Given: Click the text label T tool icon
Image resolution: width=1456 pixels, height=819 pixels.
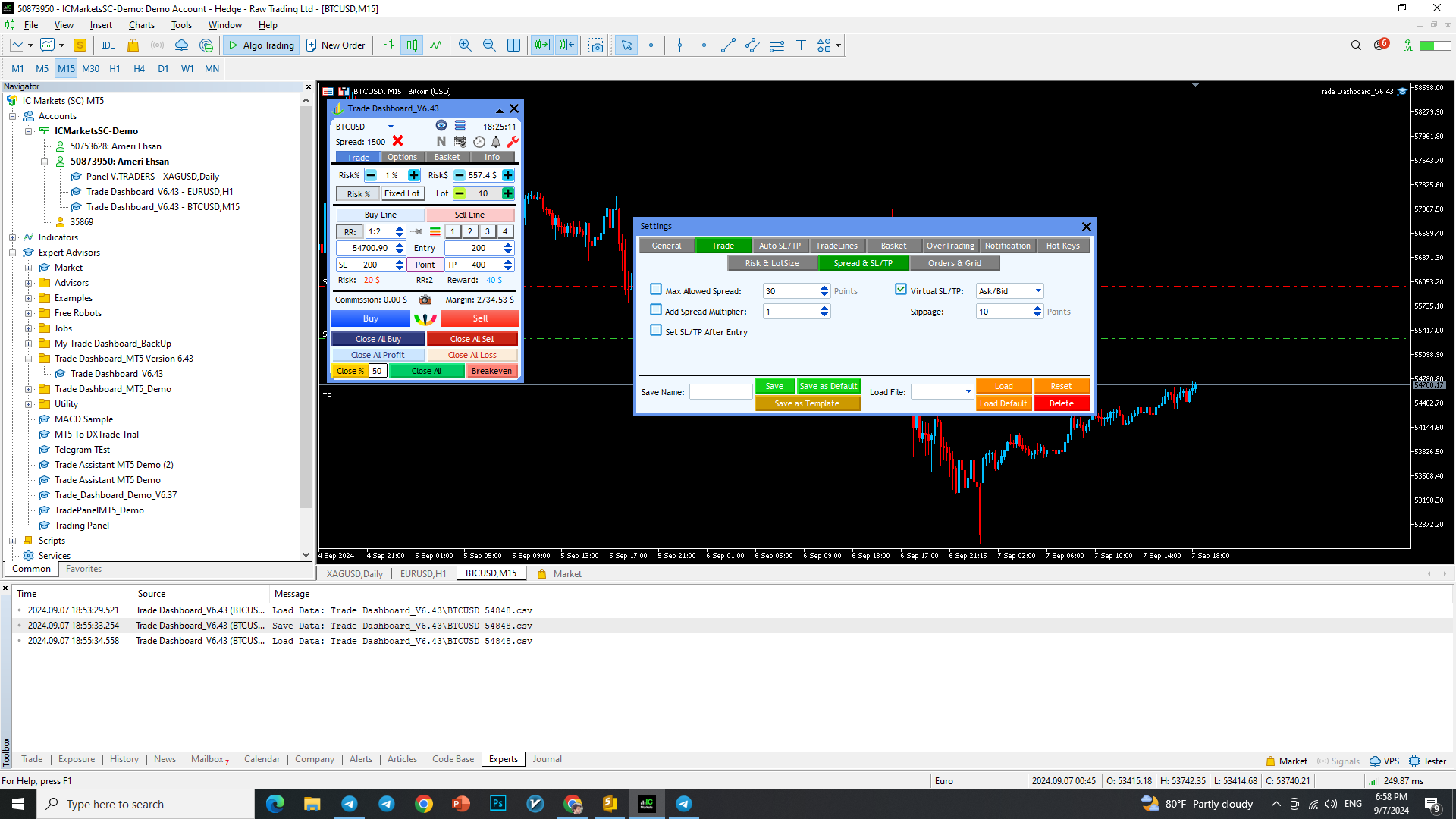Looking at the screenshot, I should 801,45.
